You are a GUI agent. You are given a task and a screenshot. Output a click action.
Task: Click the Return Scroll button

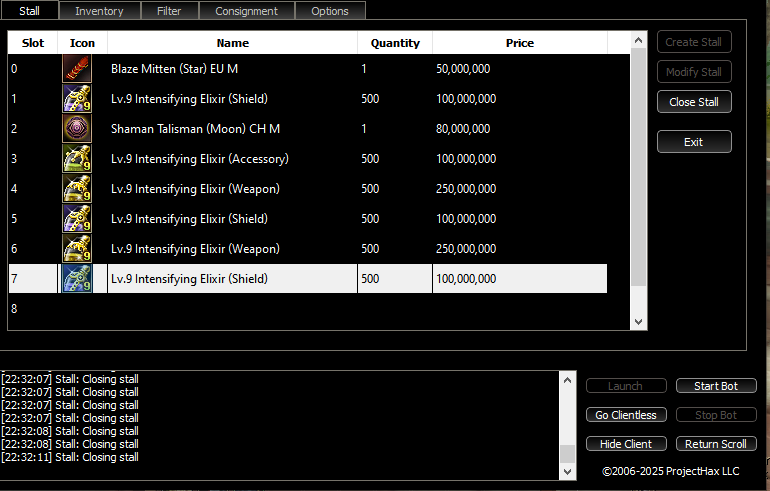point(716,444)
